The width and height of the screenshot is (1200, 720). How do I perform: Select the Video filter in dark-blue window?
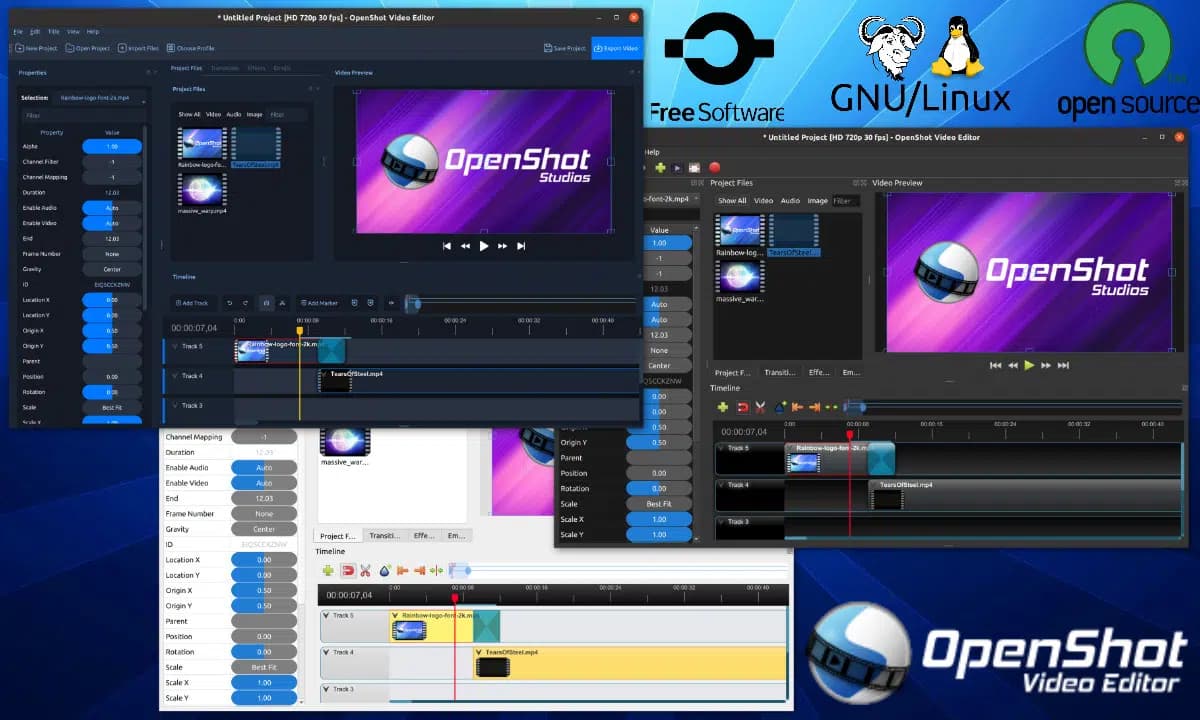[x=213, y=115]
